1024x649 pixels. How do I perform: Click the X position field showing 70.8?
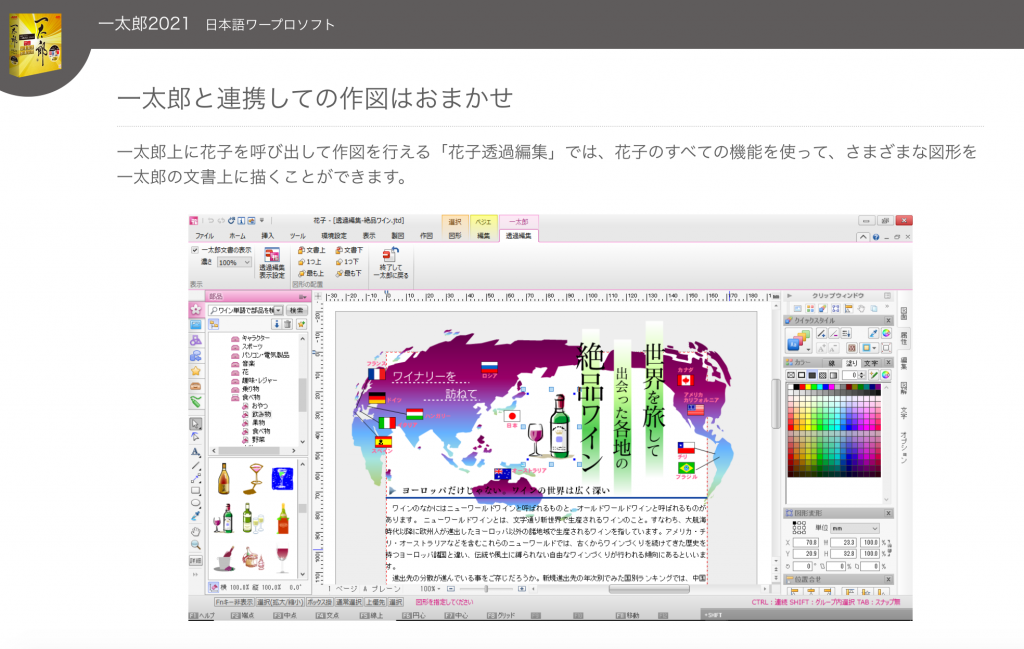pyautogui.click(x=807, y=543)
